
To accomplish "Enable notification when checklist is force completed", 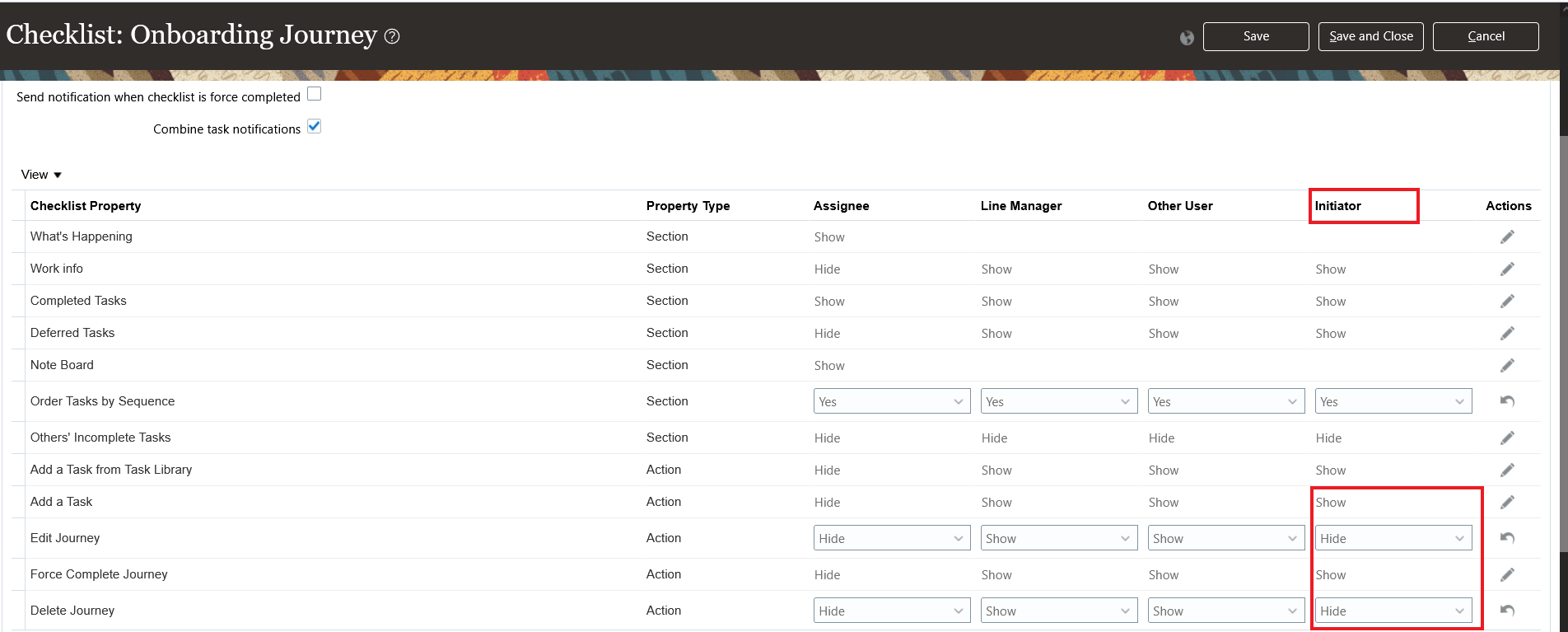I will click(x=314, y=94).
